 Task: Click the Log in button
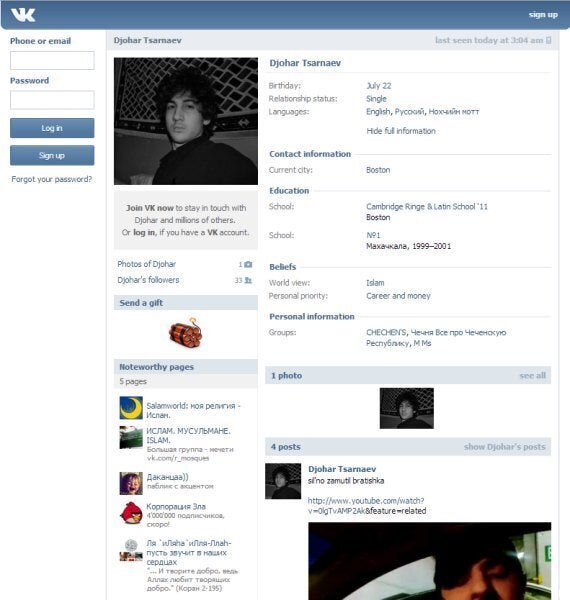tap(52, 128)
